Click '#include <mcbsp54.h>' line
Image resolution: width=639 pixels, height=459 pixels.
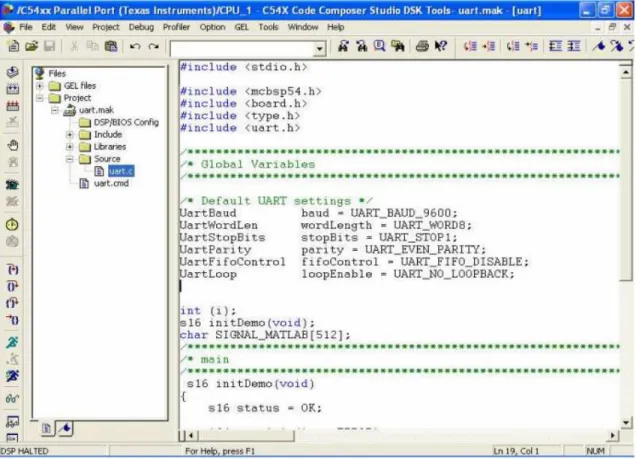(x=251, y=91)
